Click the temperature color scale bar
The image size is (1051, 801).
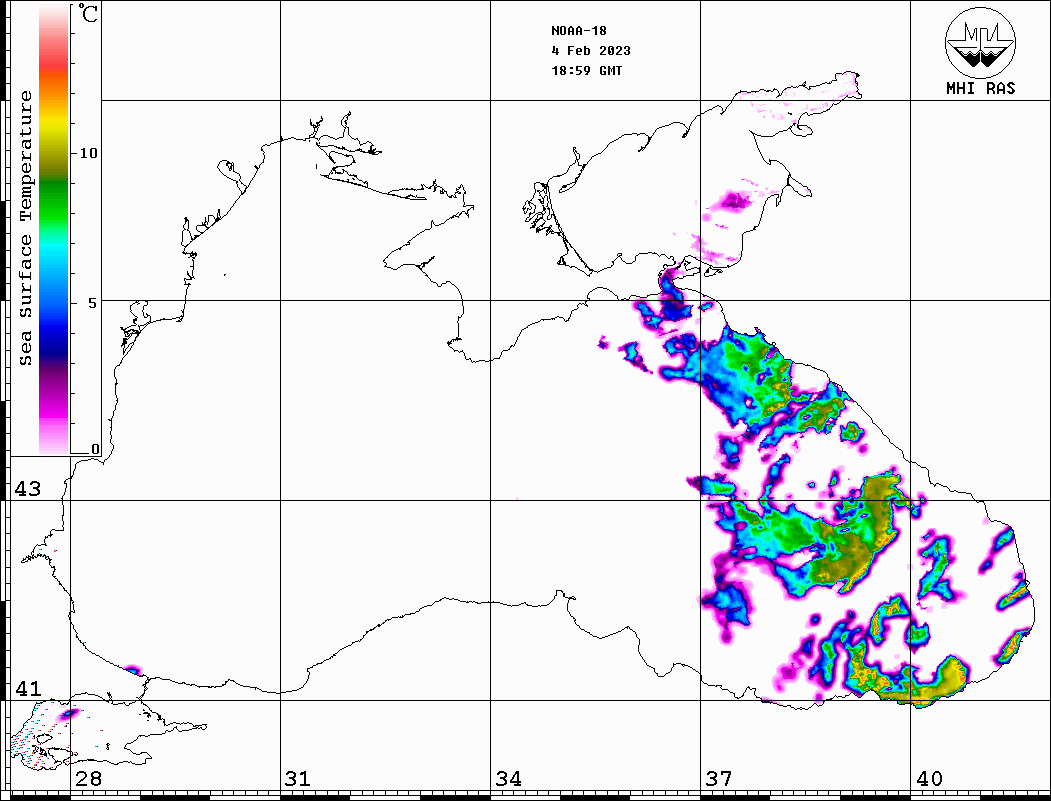coord(54,229)
